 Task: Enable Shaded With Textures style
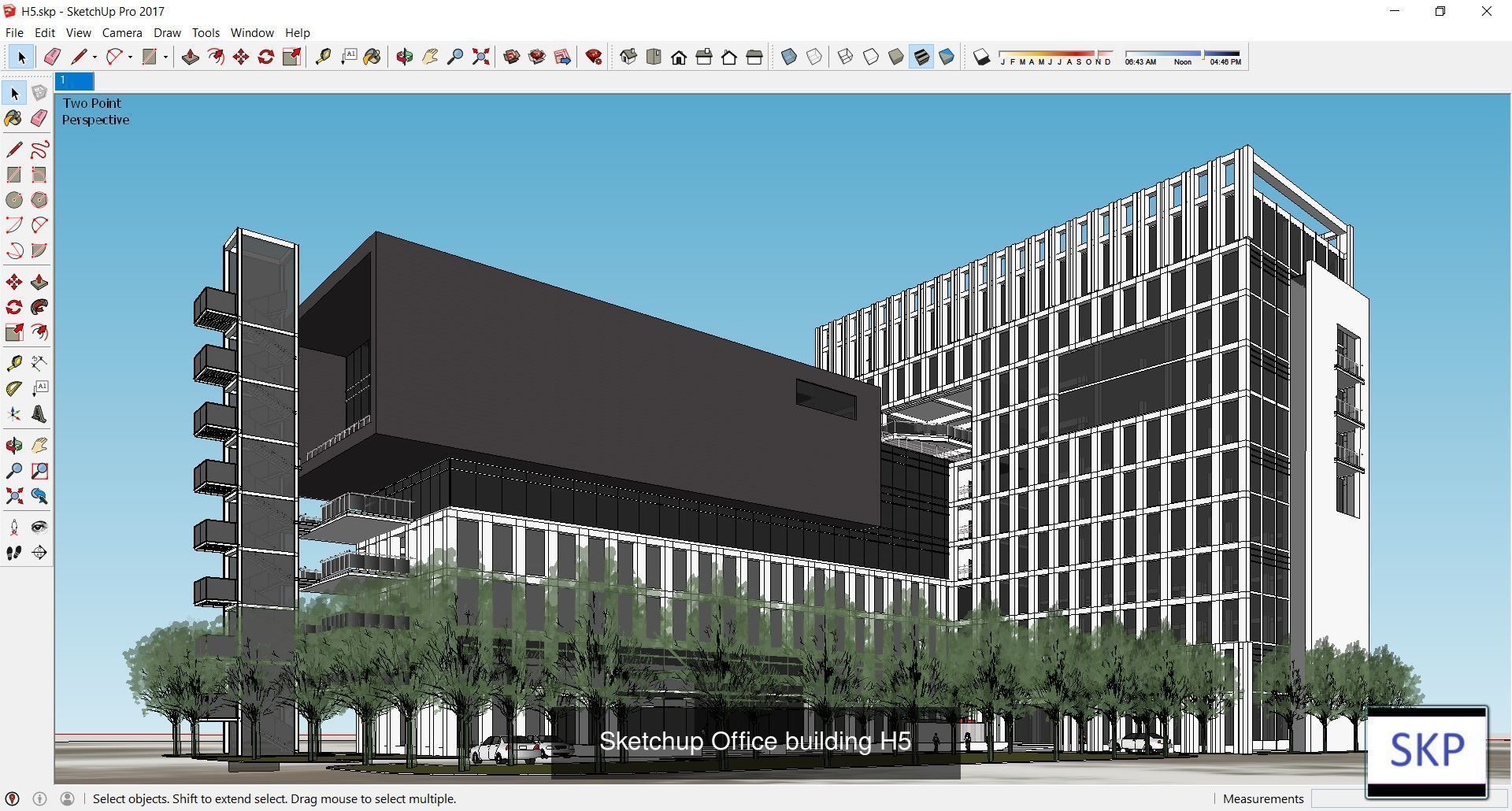[x=921, y=57]
